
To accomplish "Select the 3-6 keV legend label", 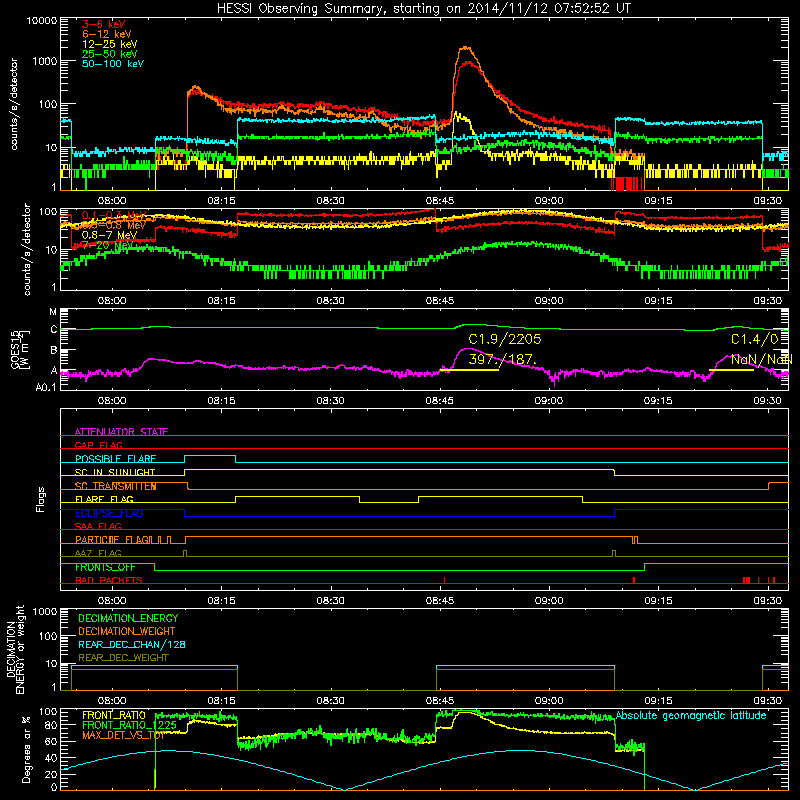I will 103,24.
